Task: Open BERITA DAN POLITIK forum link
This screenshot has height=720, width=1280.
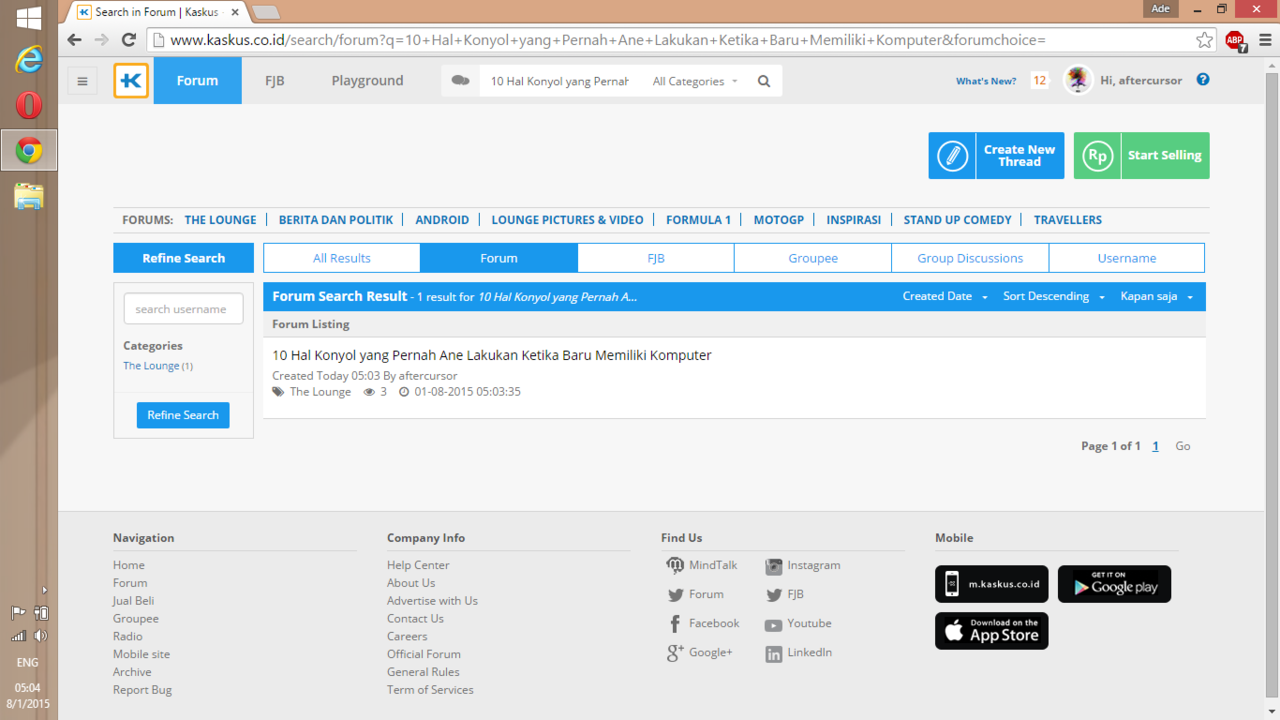Action: click(x=336, y=220)
